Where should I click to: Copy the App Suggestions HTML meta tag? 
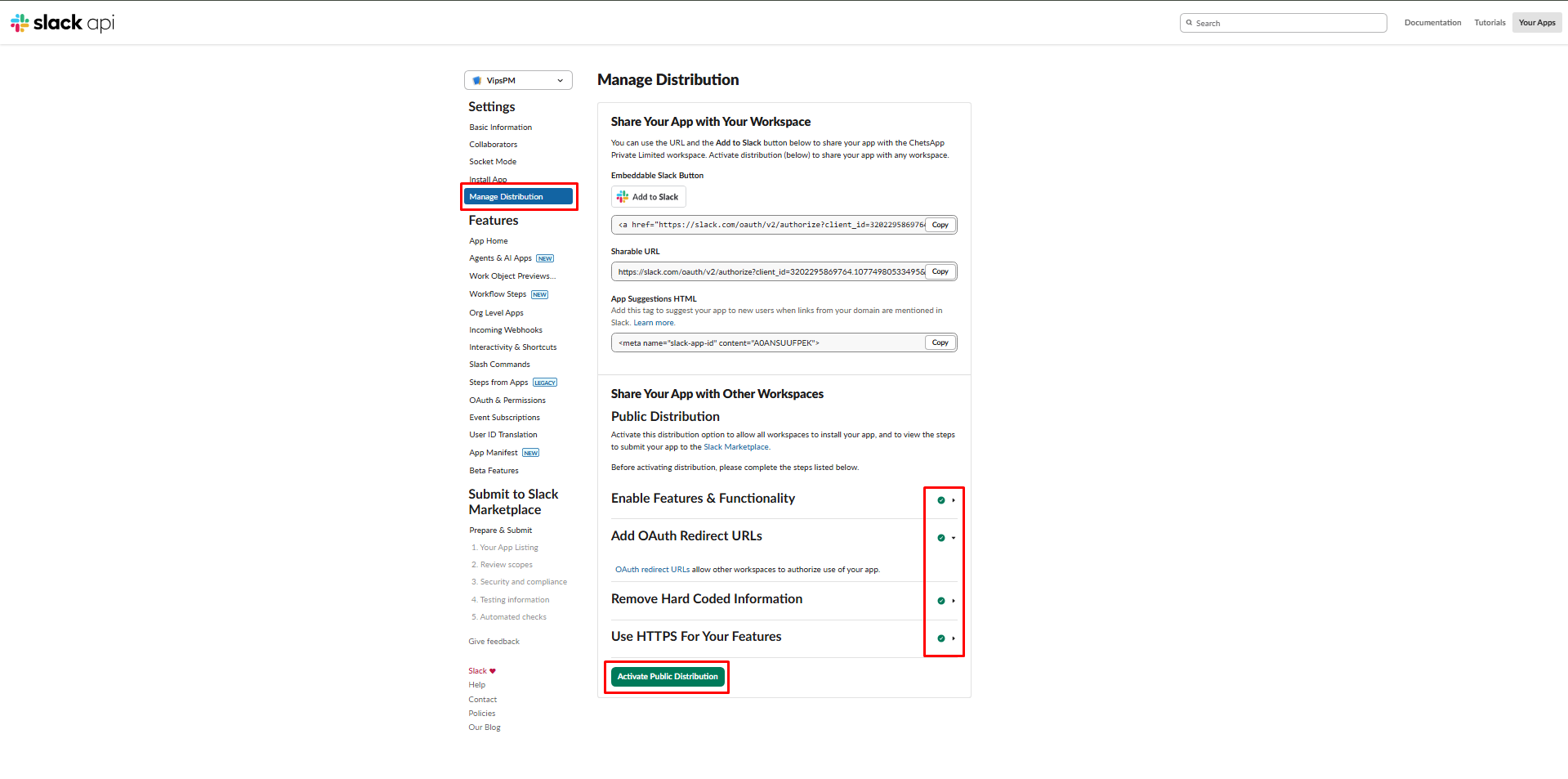pyautogui.click(x=940, y=342)
